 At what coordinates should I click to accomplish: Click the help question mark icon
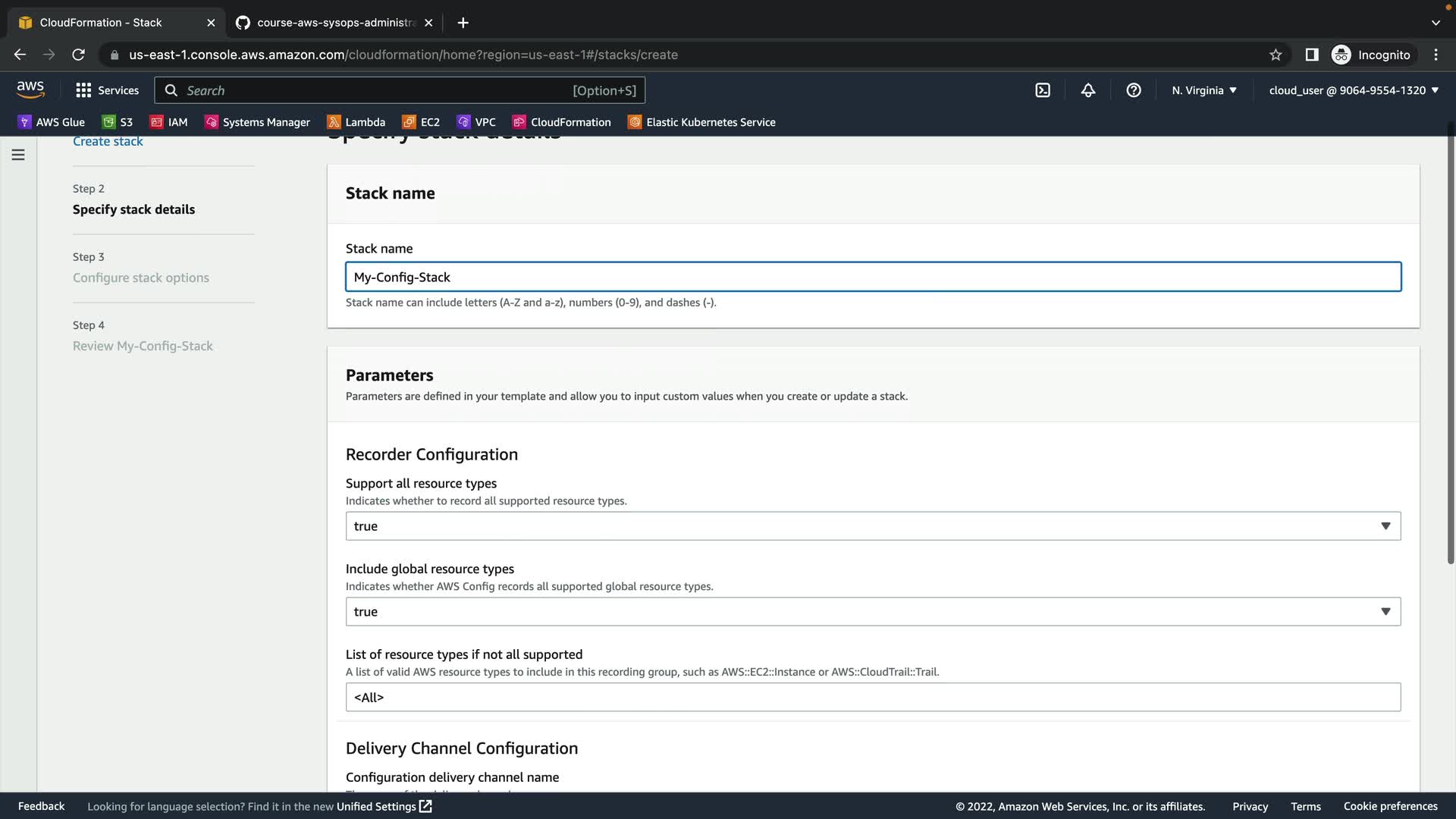1134,90
